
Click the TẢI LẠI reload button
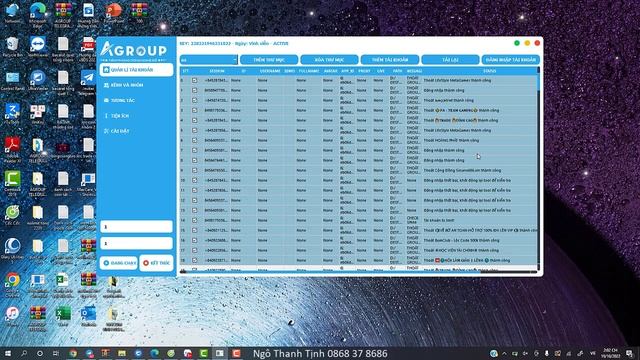(450, 60)
